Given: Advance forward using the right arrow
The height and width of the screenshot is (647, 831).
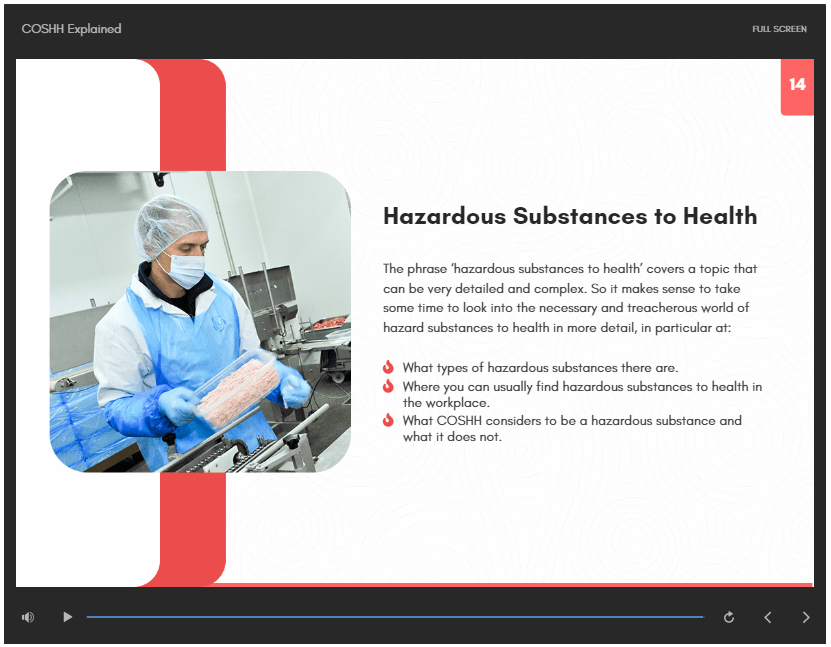Looking at the screenshot, I should [x=805, y=617].
